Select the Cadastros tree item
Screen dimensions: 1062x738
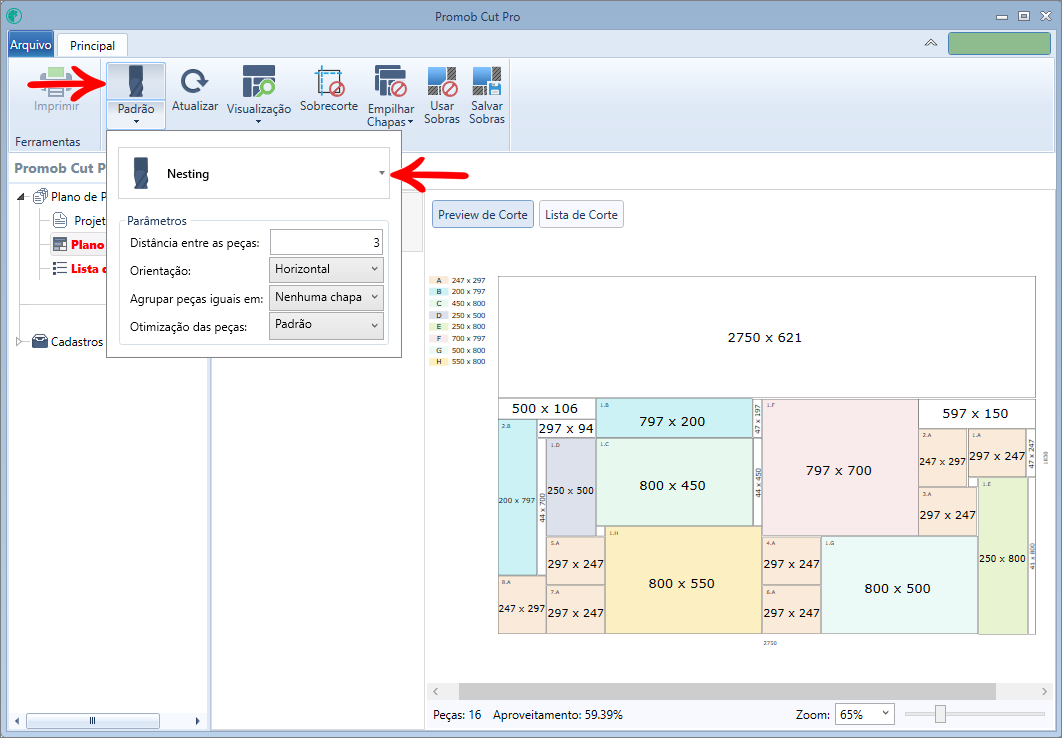pos(77,341)
